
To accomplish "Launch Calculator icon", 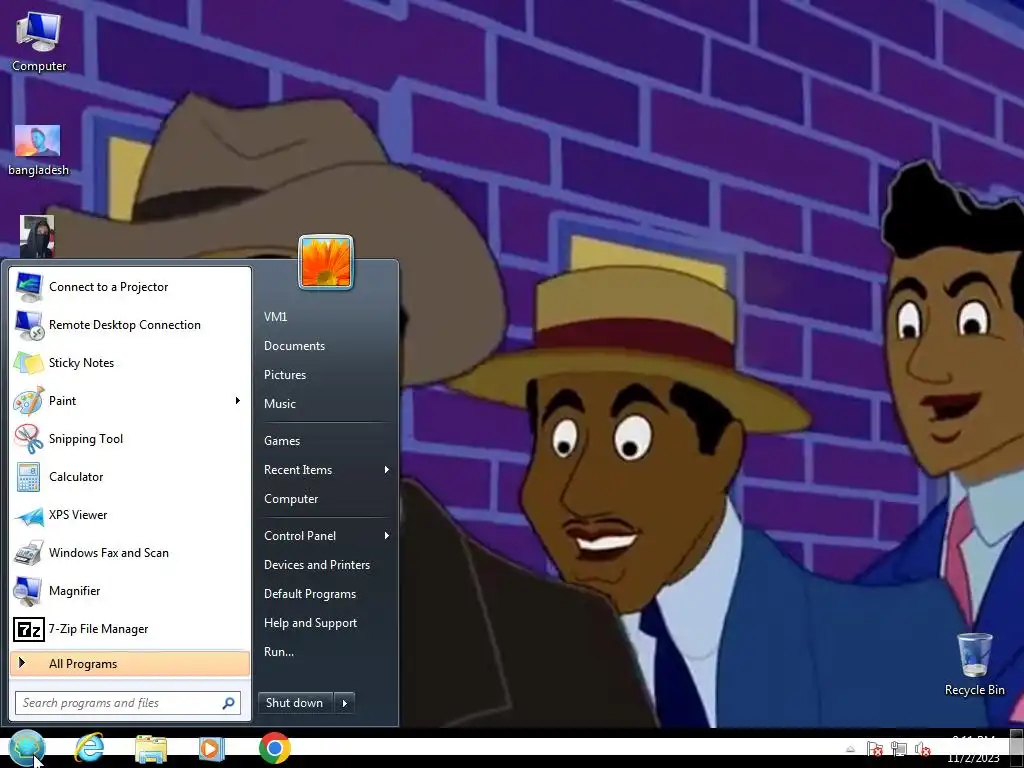I will tap(29, 477).
